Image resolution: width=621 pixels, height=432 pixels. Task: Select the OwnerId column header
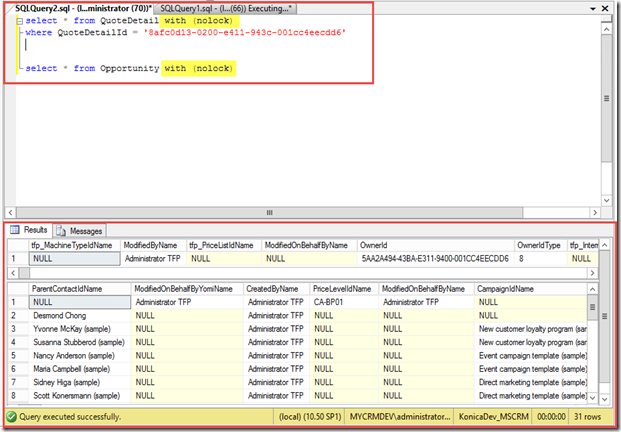[436, 245]
